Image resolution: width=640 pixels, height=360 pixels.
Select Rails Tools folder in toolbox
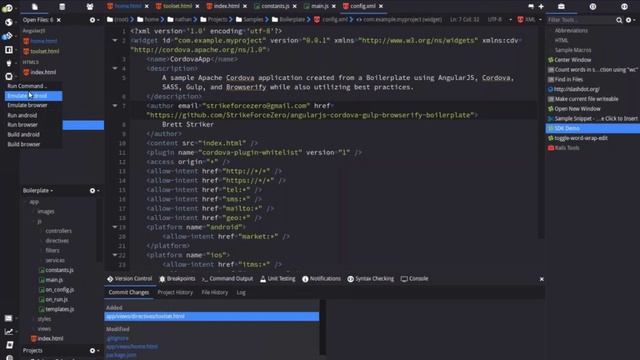pyautogui.click(x=563, y=148)
